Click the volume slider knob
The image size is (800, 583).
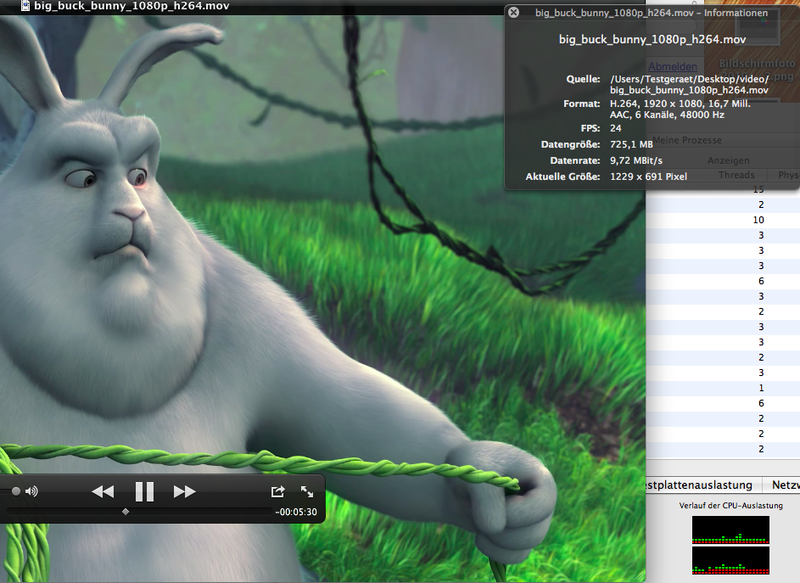pos(16,491)
